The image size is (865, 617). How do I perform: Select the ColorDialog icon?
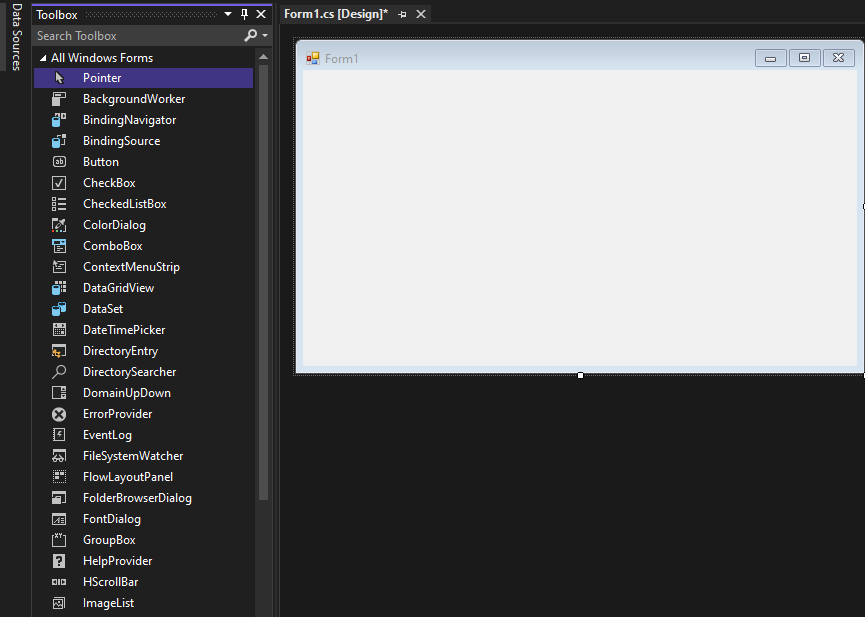[59, 225]
